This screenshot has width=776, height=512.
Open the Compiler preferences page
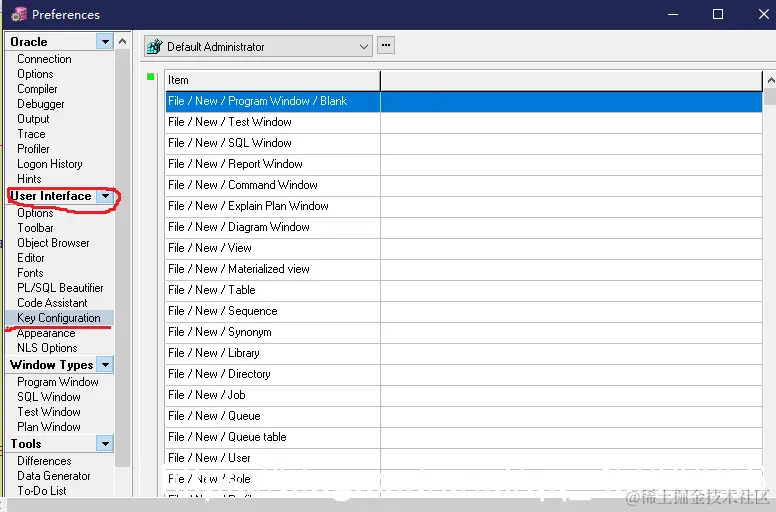point(37,89)
